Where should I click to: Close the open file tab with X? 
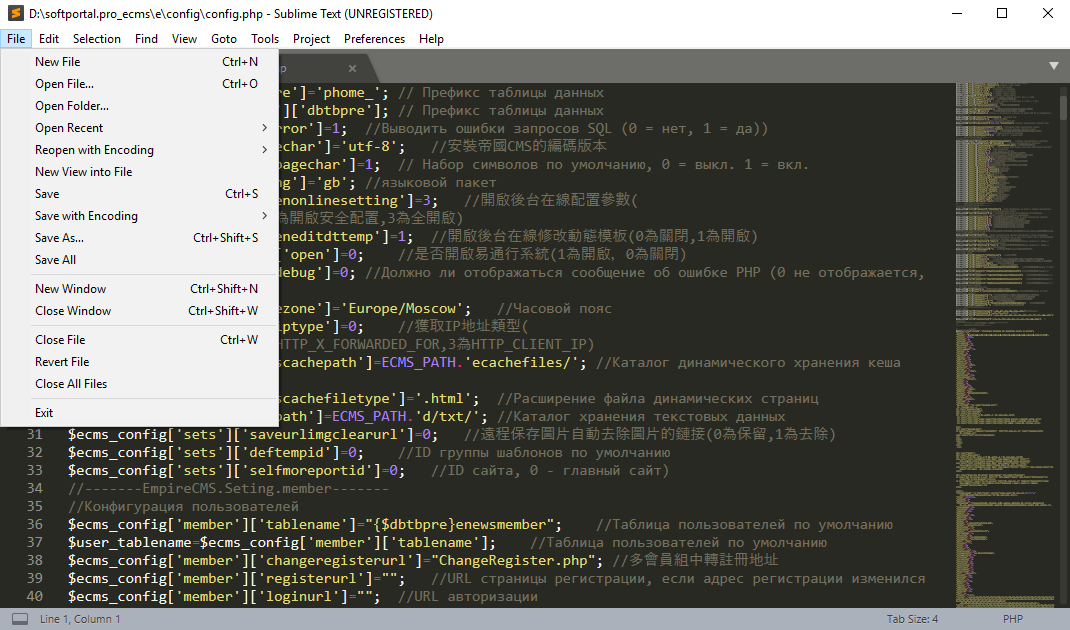[352, 68]
